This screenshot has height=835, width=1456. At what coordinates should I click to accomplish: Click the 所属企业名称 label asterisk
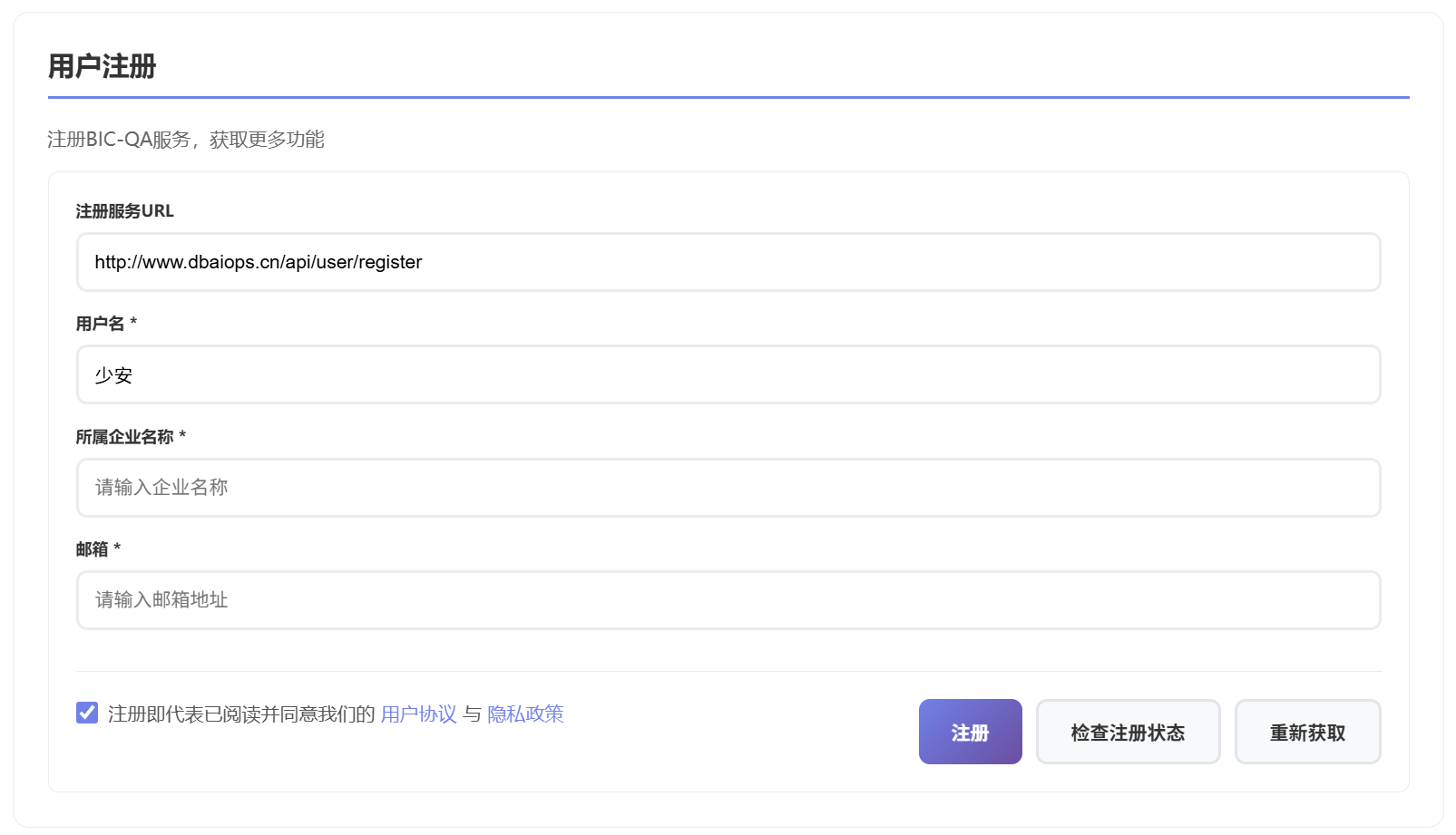pyautogui.click(x=183, y=436)
